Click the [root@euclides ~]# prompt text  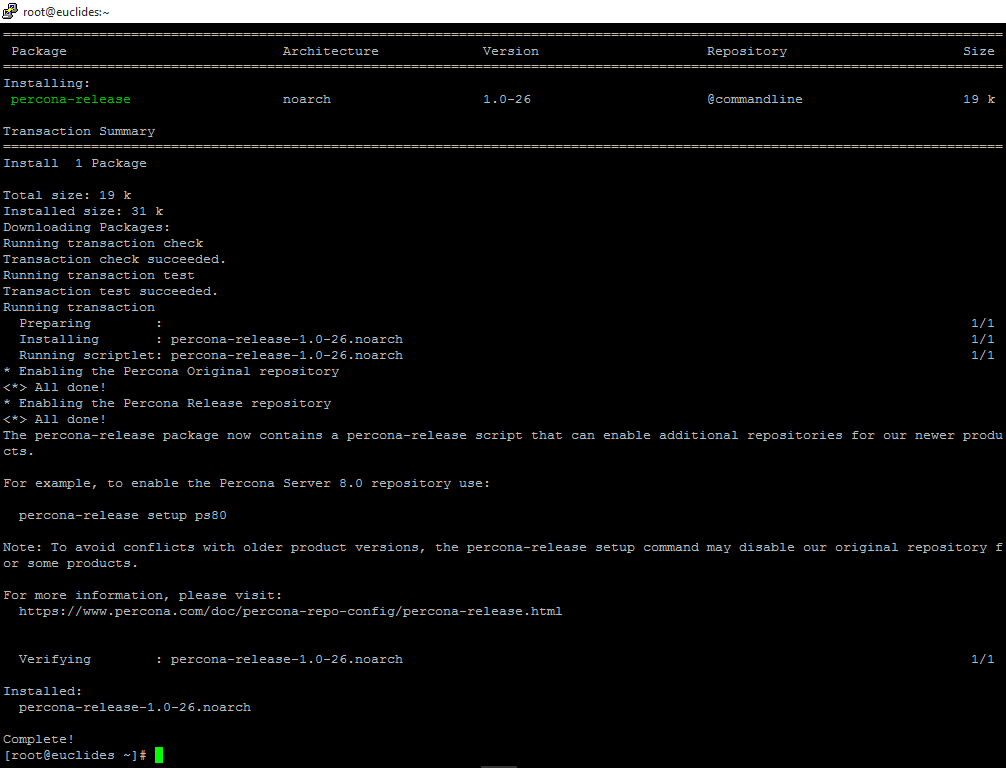75,755
